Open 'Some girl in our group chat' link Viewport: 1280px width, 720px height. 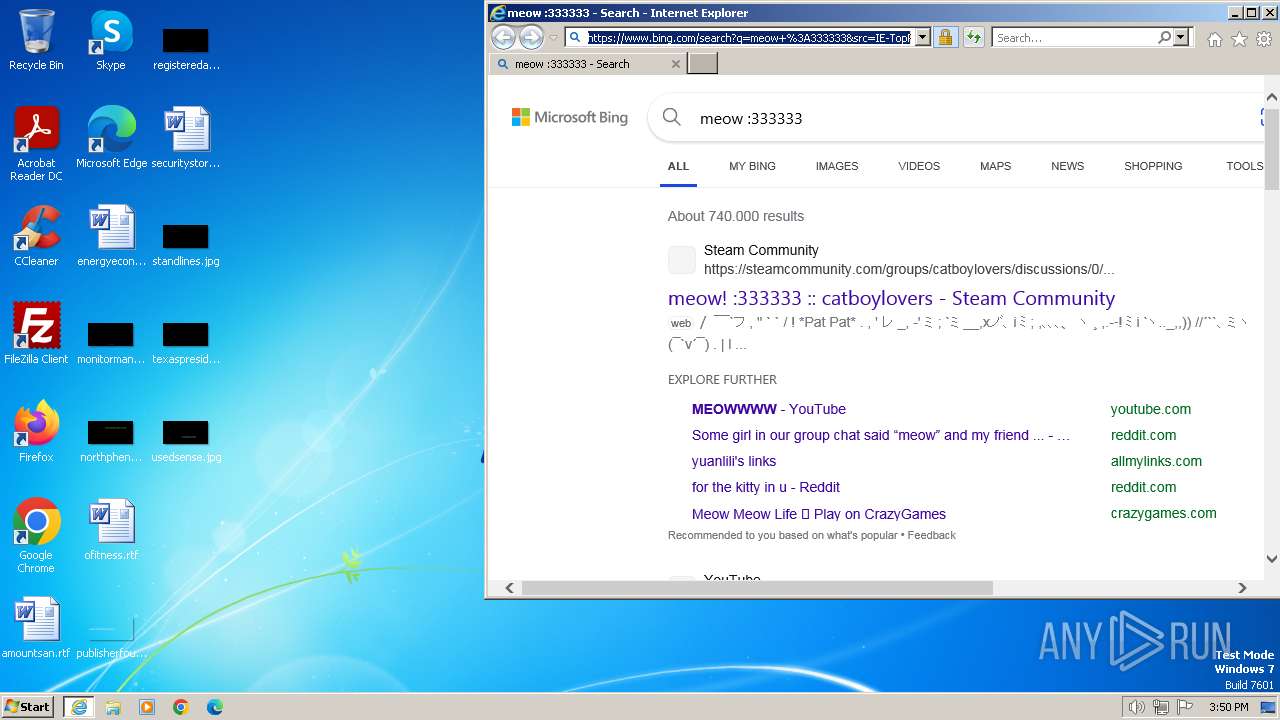click(x=881, y=435)
